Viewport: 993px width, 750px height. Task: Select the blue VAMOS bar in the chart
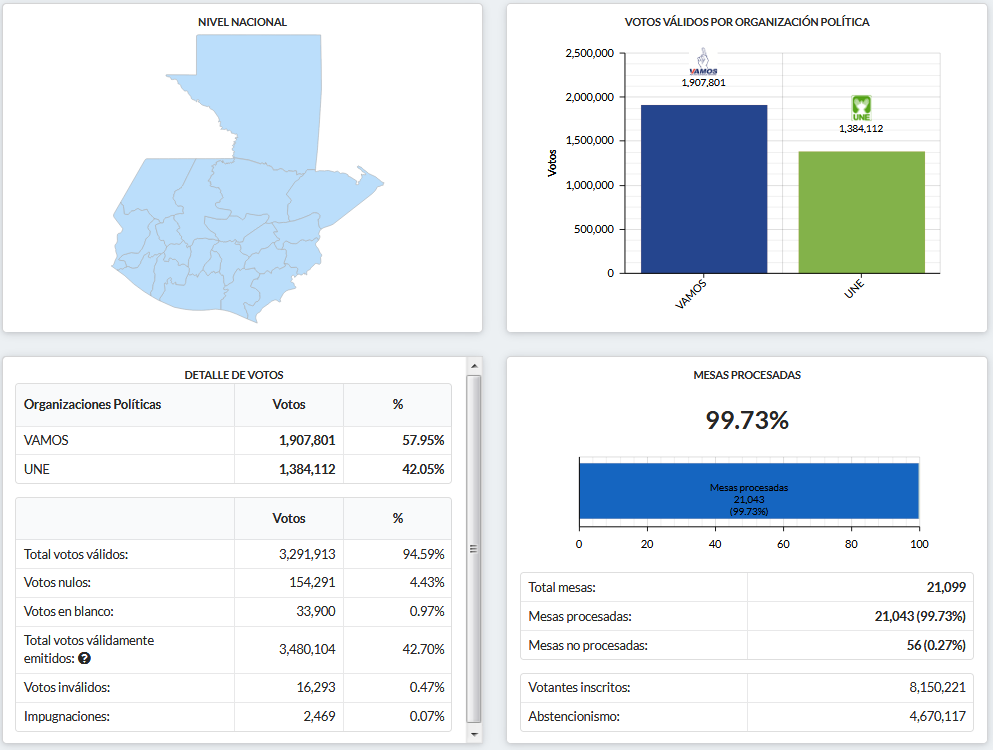click(703, 188)
